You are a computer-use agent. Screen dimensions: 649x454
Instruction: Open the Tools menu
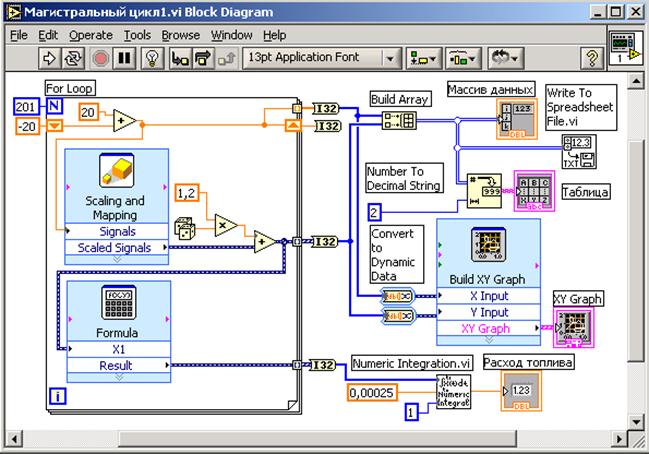point(137,35)
